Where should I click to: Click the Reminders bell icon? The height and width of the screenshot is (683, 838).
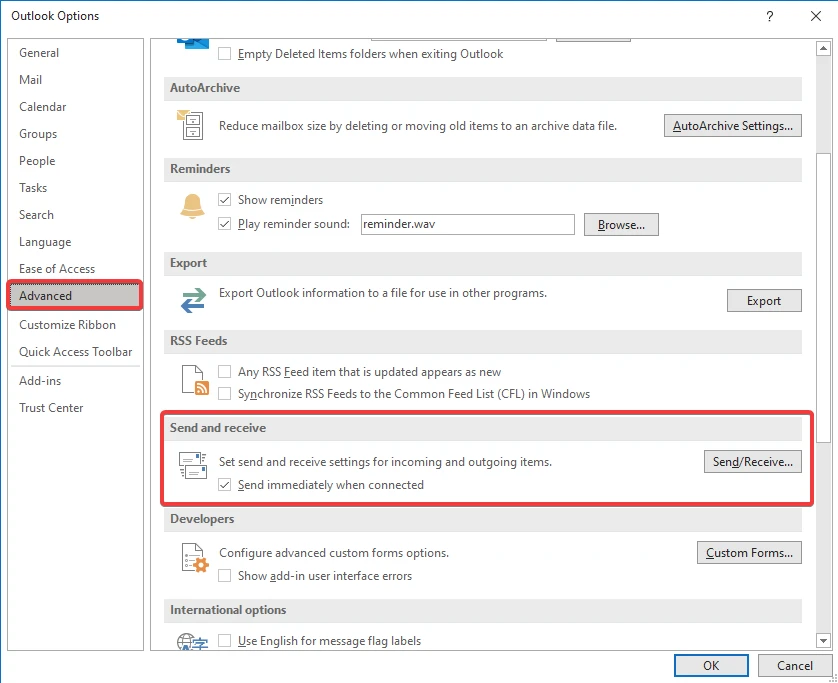click(x=192, y=206)
